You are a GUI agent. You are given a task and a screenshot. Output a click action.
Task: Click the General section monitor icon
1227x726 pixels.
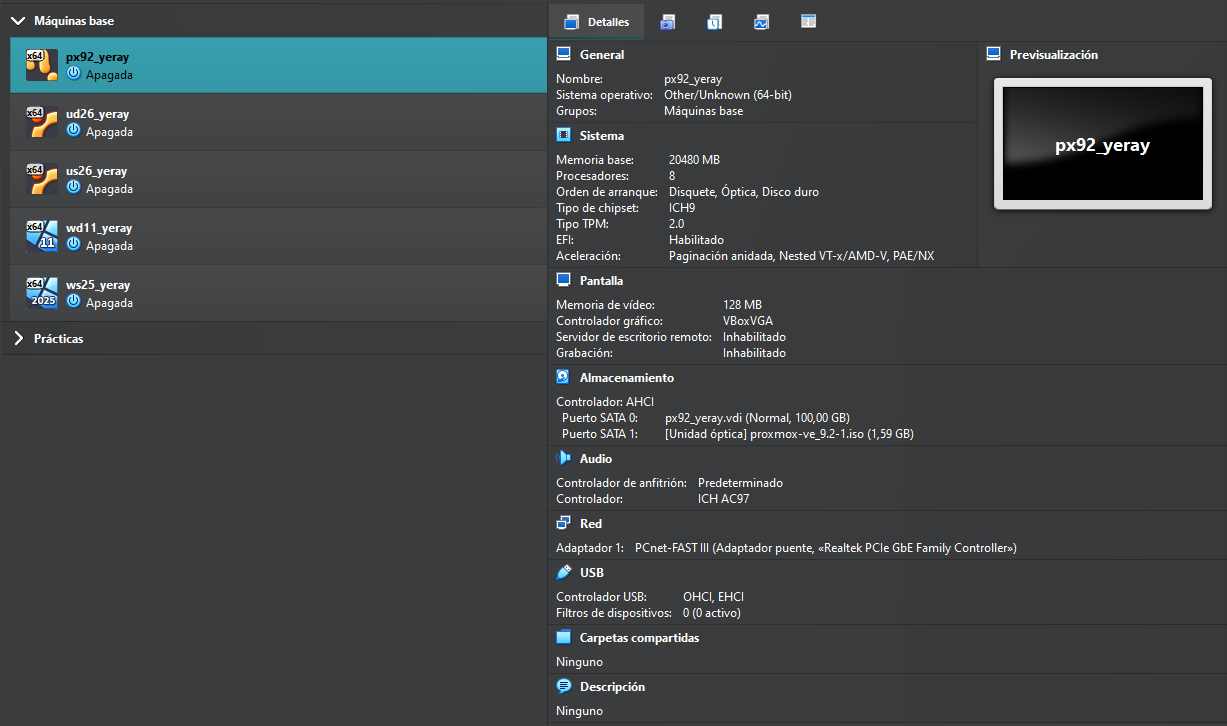pos(563,54)
